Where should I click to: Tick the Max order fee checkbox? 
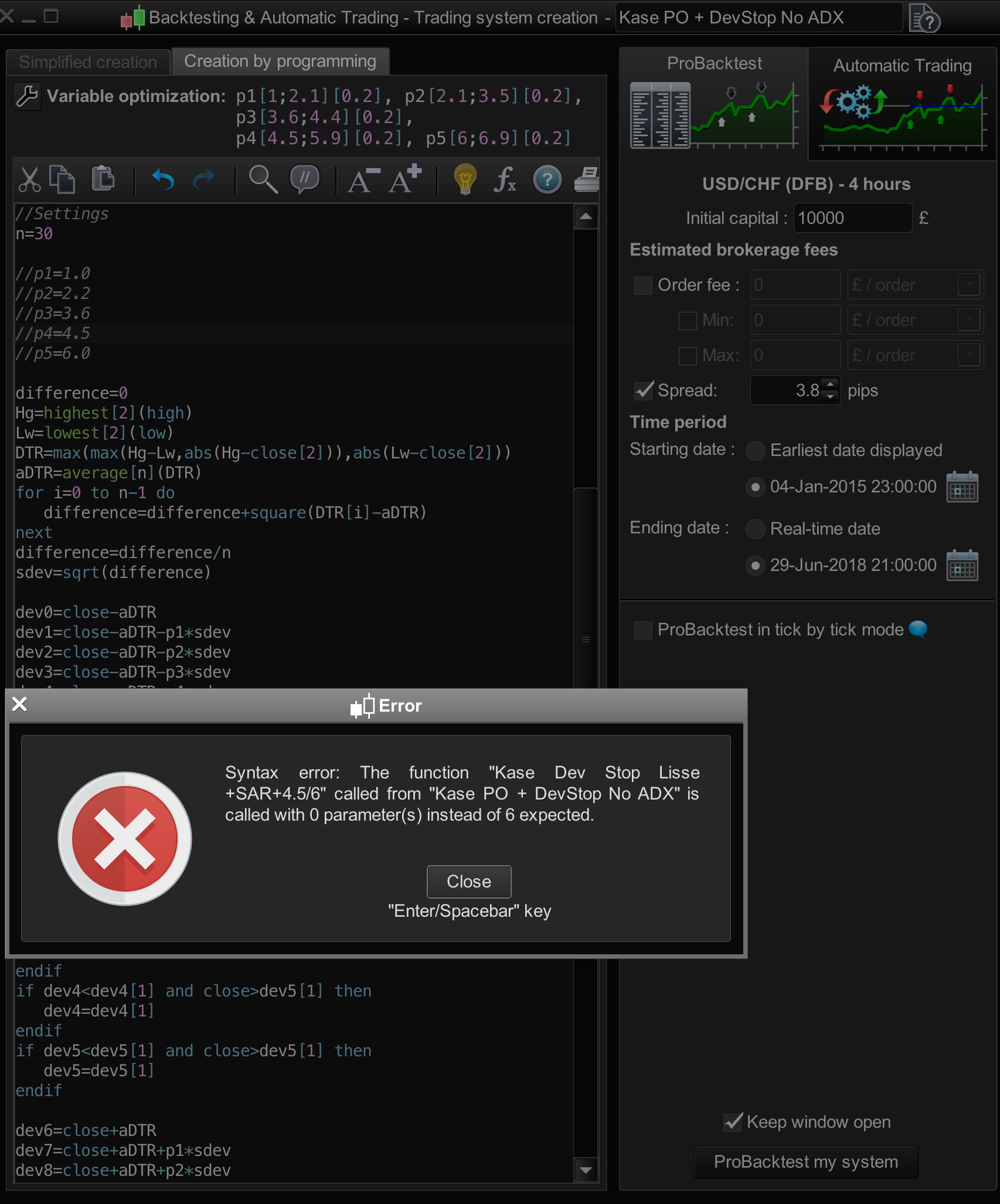pyautogui.click(x=687, y=356)
